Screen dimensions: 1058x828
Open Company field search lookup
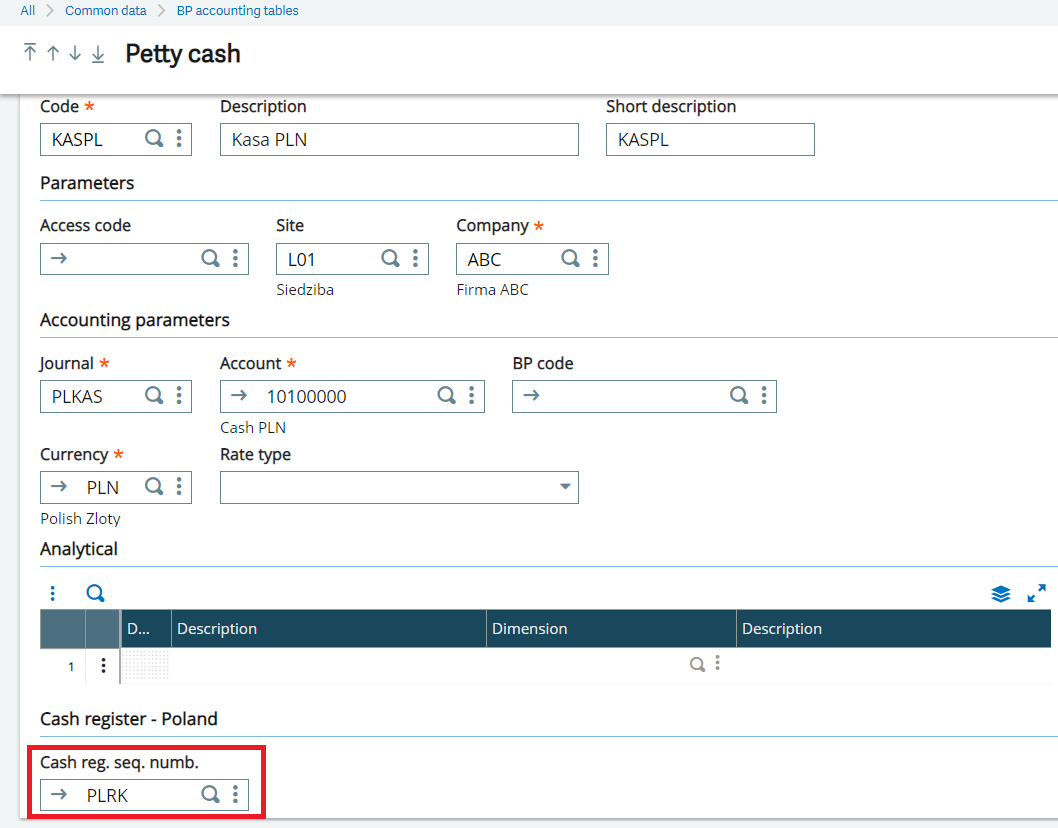point(570,259)
